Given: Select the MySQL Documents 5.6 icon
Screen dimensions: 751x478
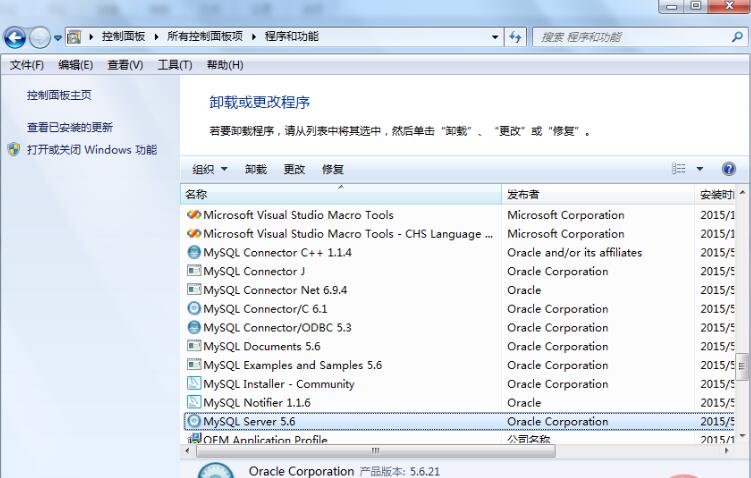Looking at the screenshot, I should coord(194,346).
